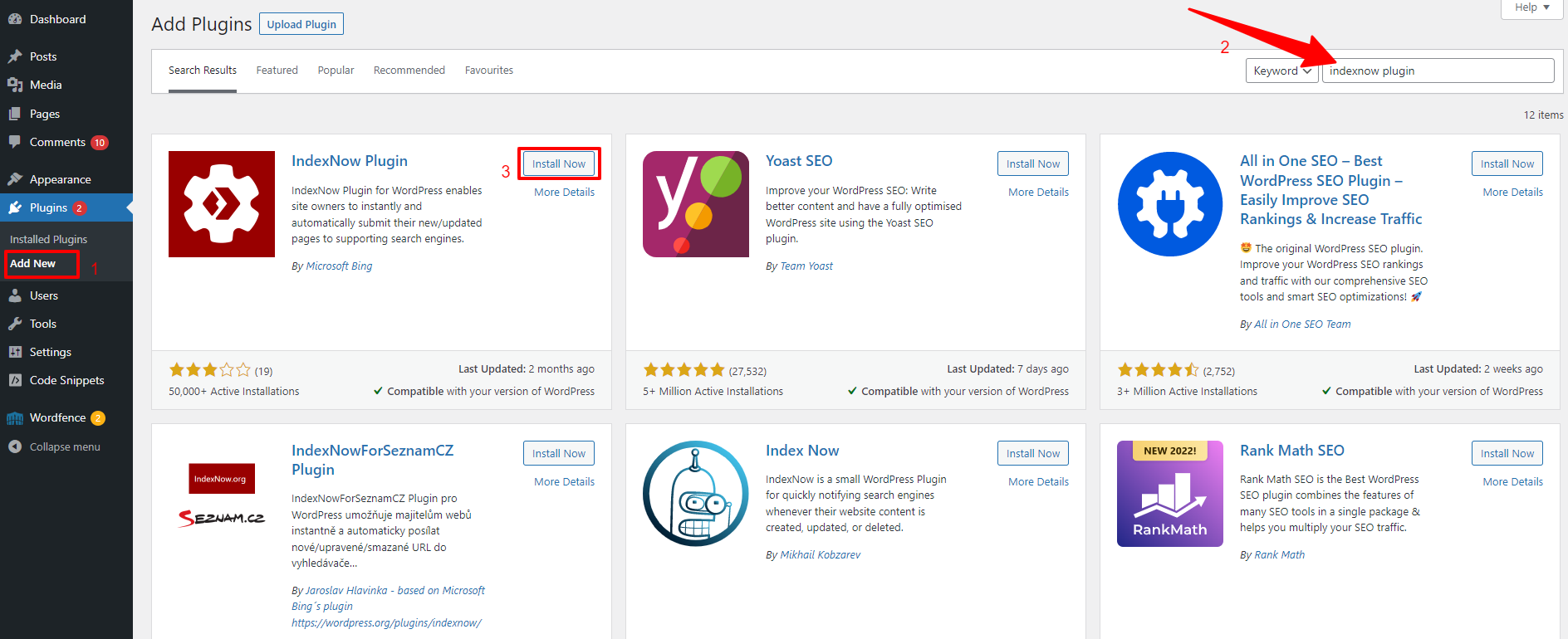Switch to the Search Results tab
The image size is (1568, 639).
pyautogui.click(x=203, y=71)
